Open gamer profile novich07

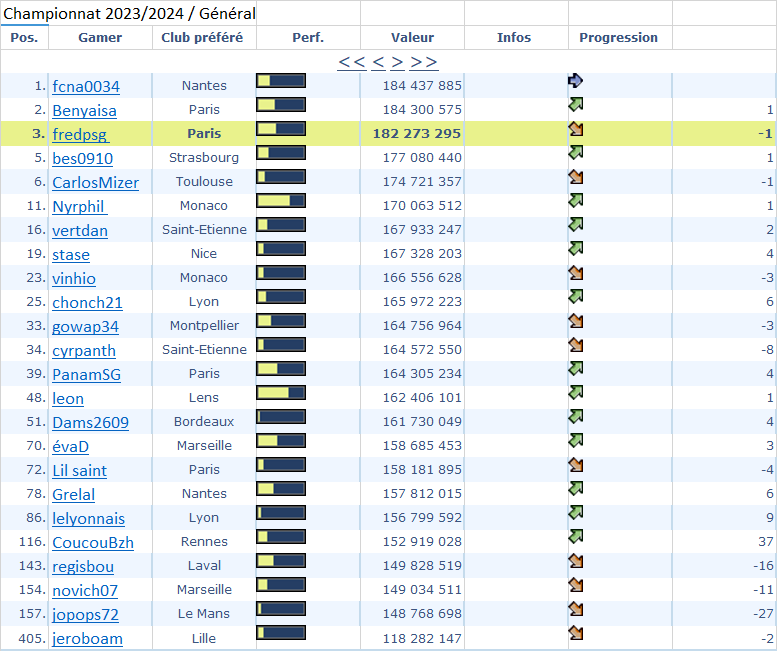pos(85,591)
